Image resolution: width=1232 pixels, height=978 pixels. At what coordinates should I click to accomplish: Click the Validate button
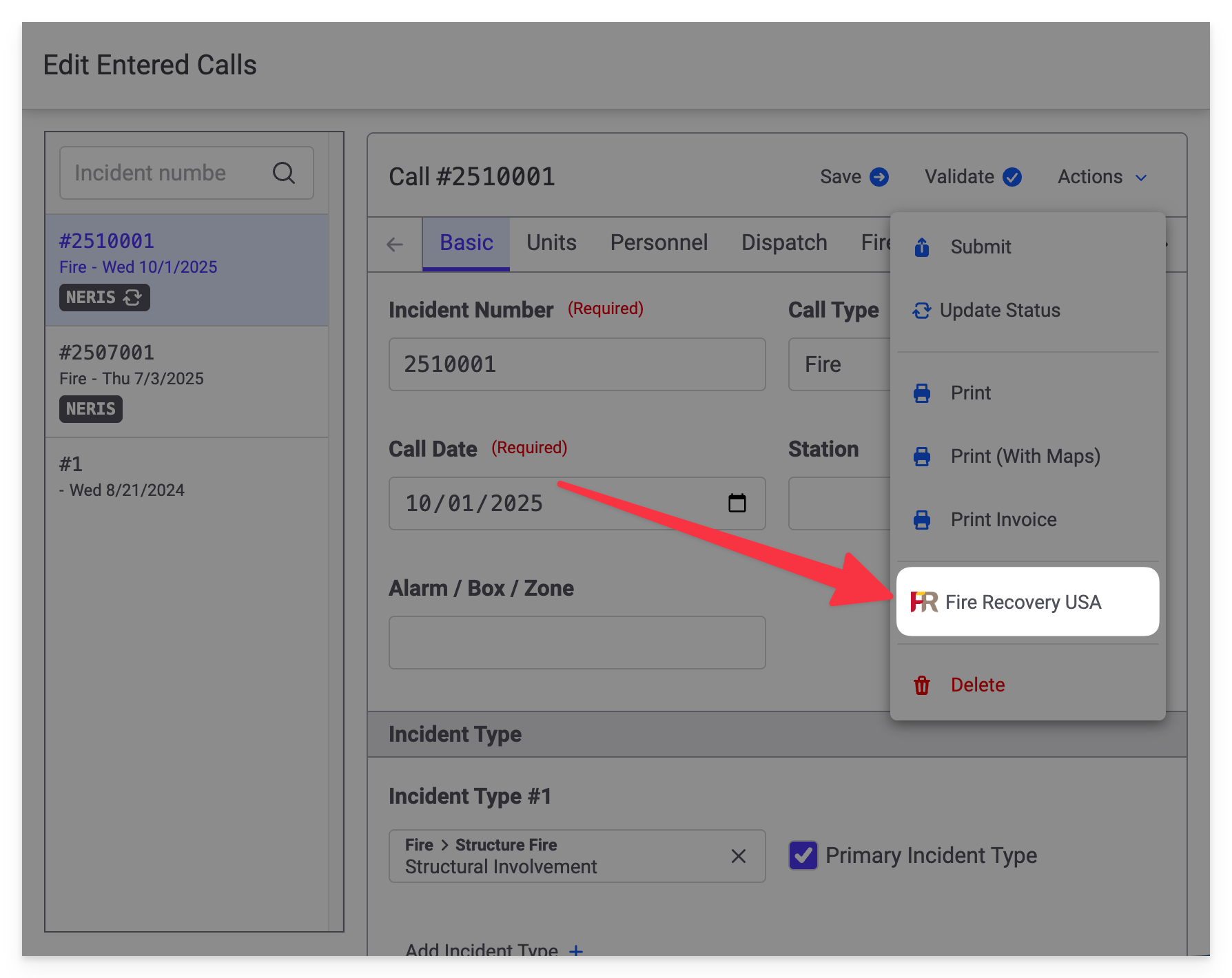pyautogui.click(x=972, y=177)
